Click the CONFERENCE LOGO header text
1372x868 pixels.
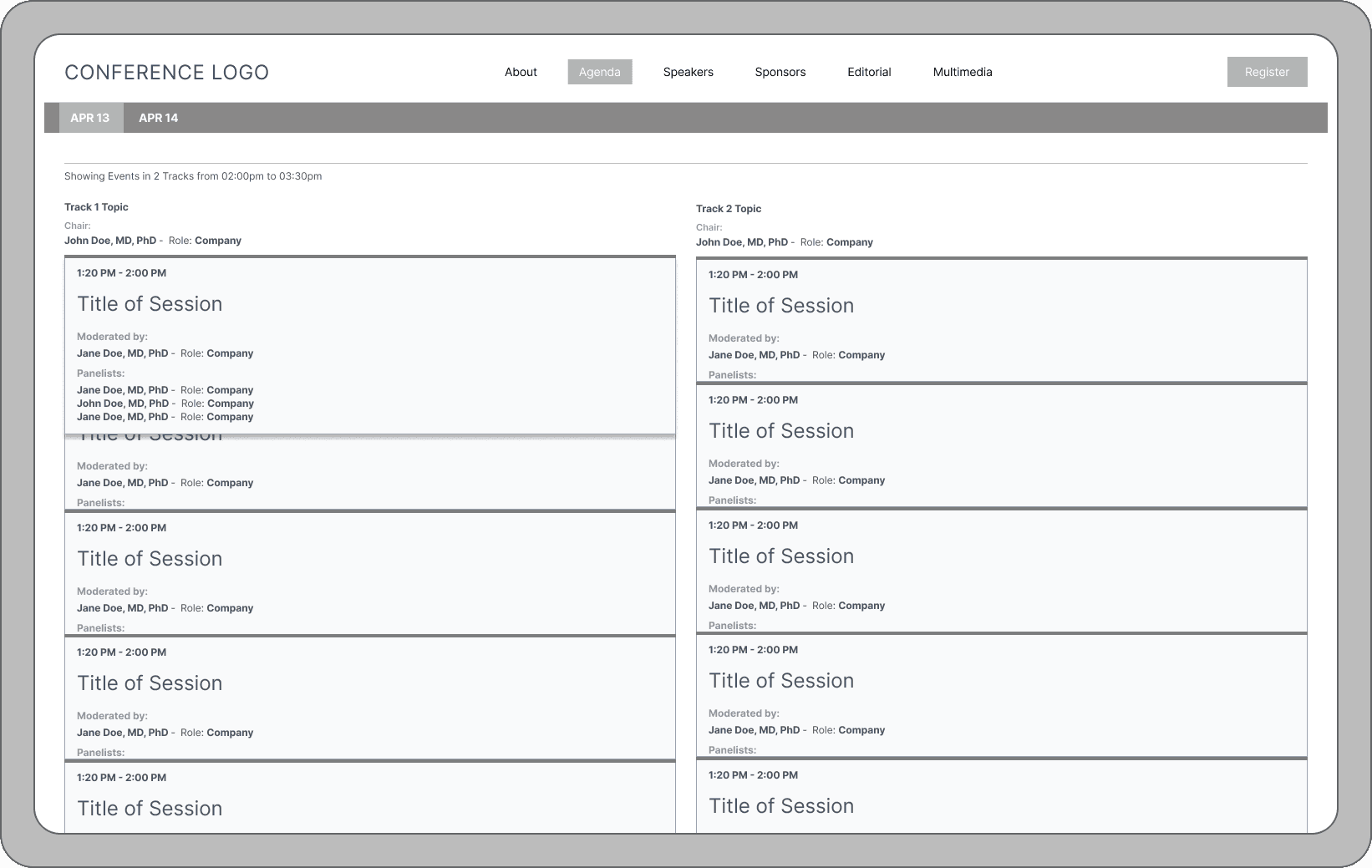[x=167, y=73]
